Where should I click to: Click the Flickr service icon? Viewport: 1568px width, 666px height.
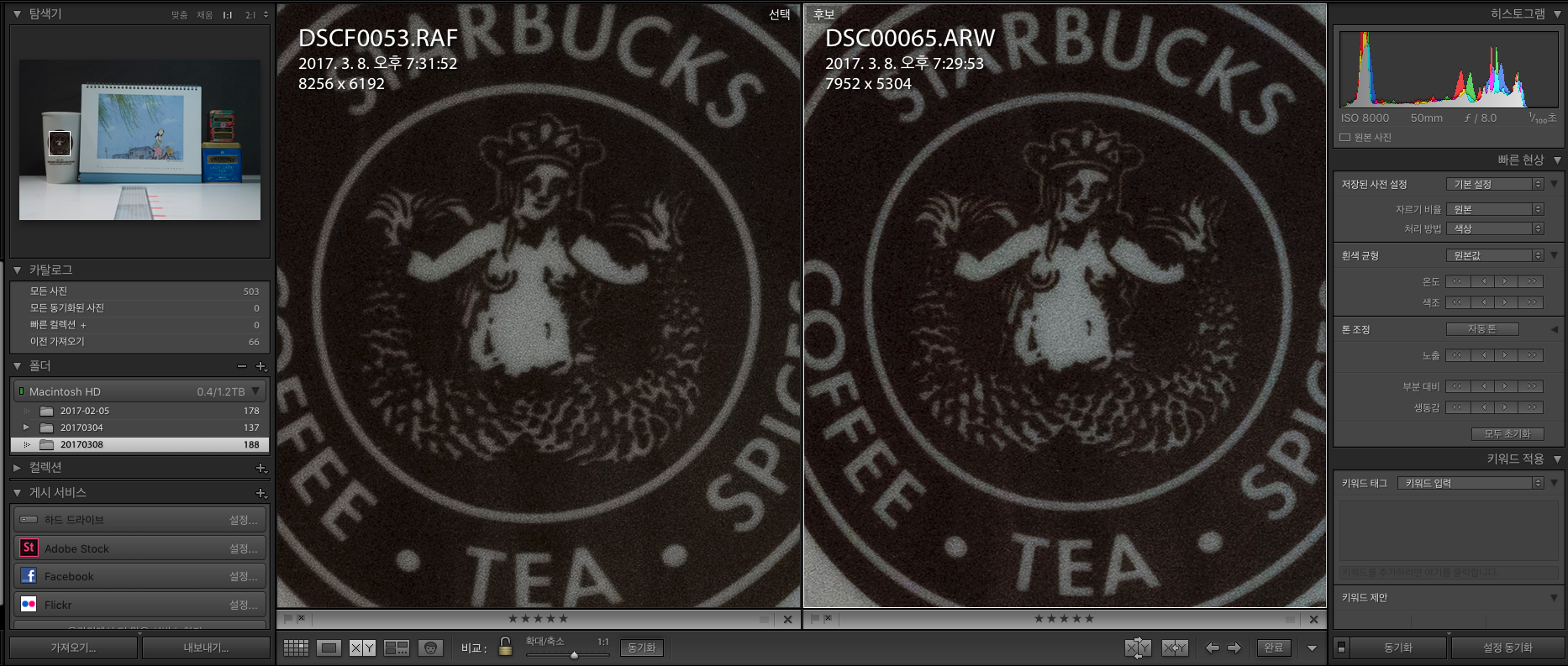click(29, 604)
